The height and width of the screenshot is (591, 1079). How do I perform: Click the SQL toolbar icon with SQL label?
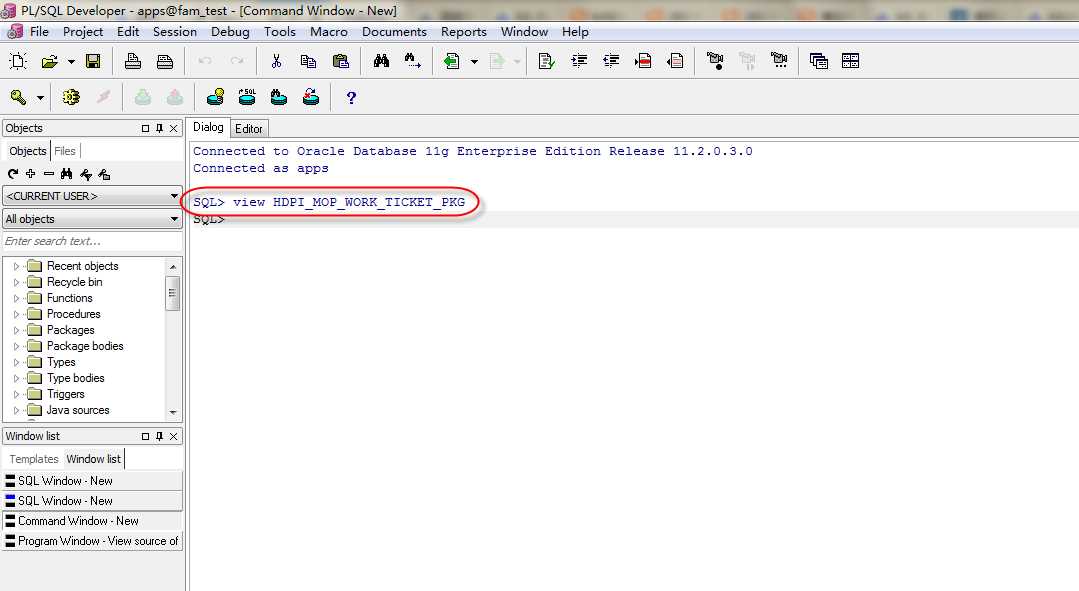247,98
